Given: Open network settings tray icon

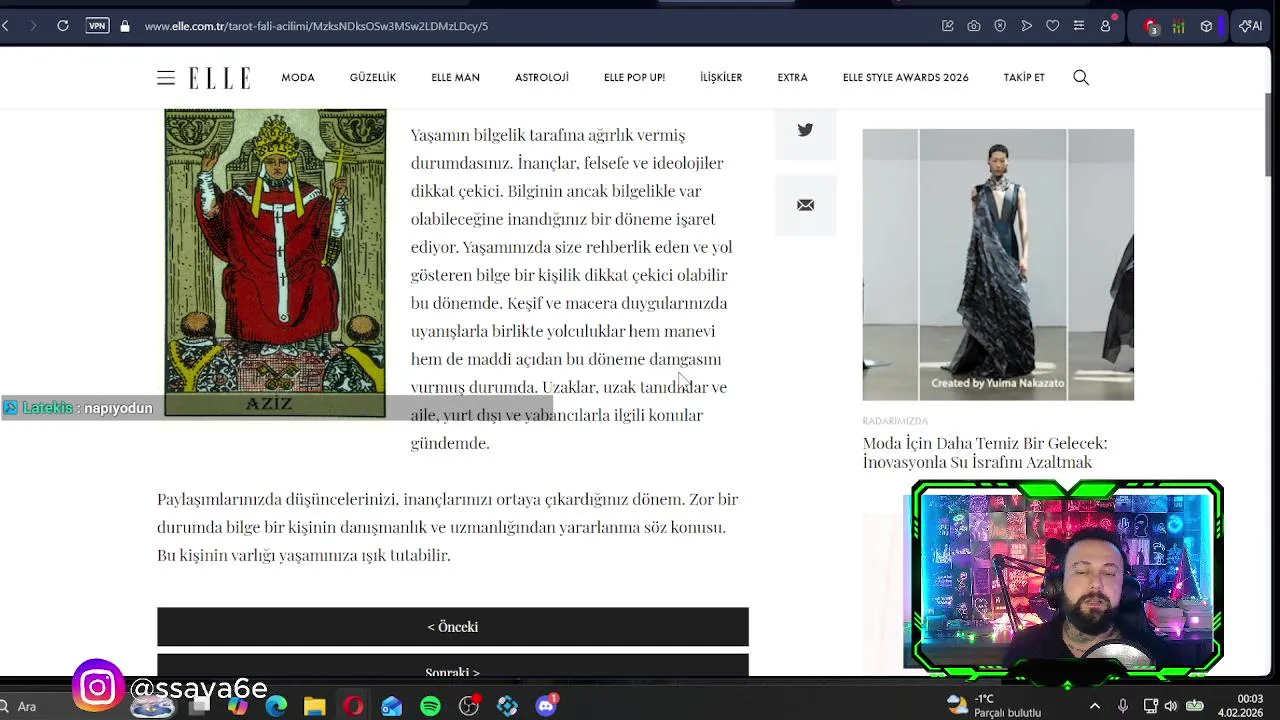Looking at the screenshot, I should pyautogui.click(x=1150, y=706).
